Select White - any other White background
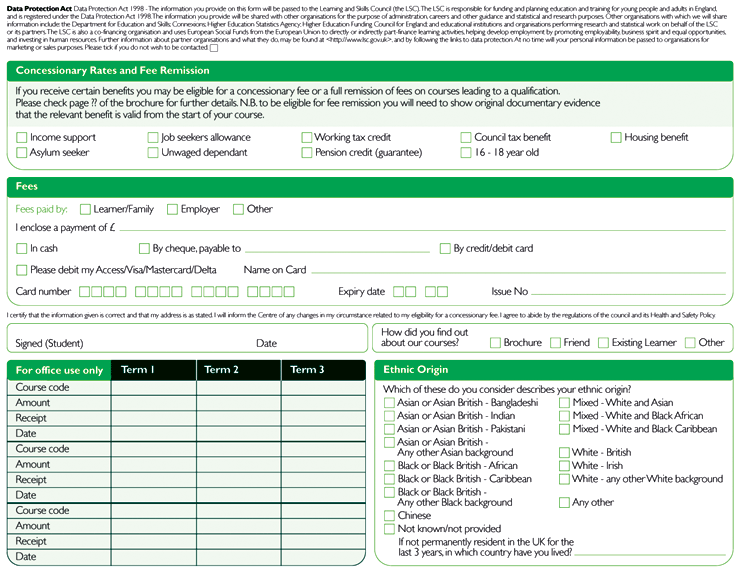Viewport: 742px width, 572px height. click(564, 479)
